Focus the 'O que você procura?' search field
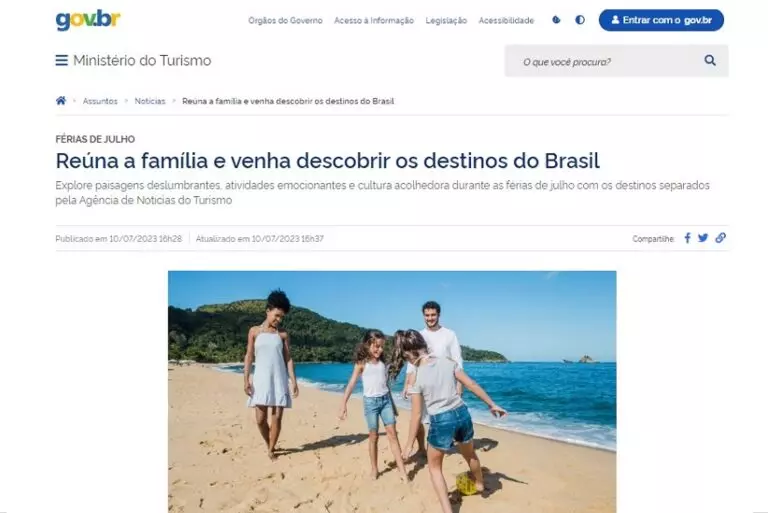The height and width of the screenshot is (513, 768). click(602, 61)
